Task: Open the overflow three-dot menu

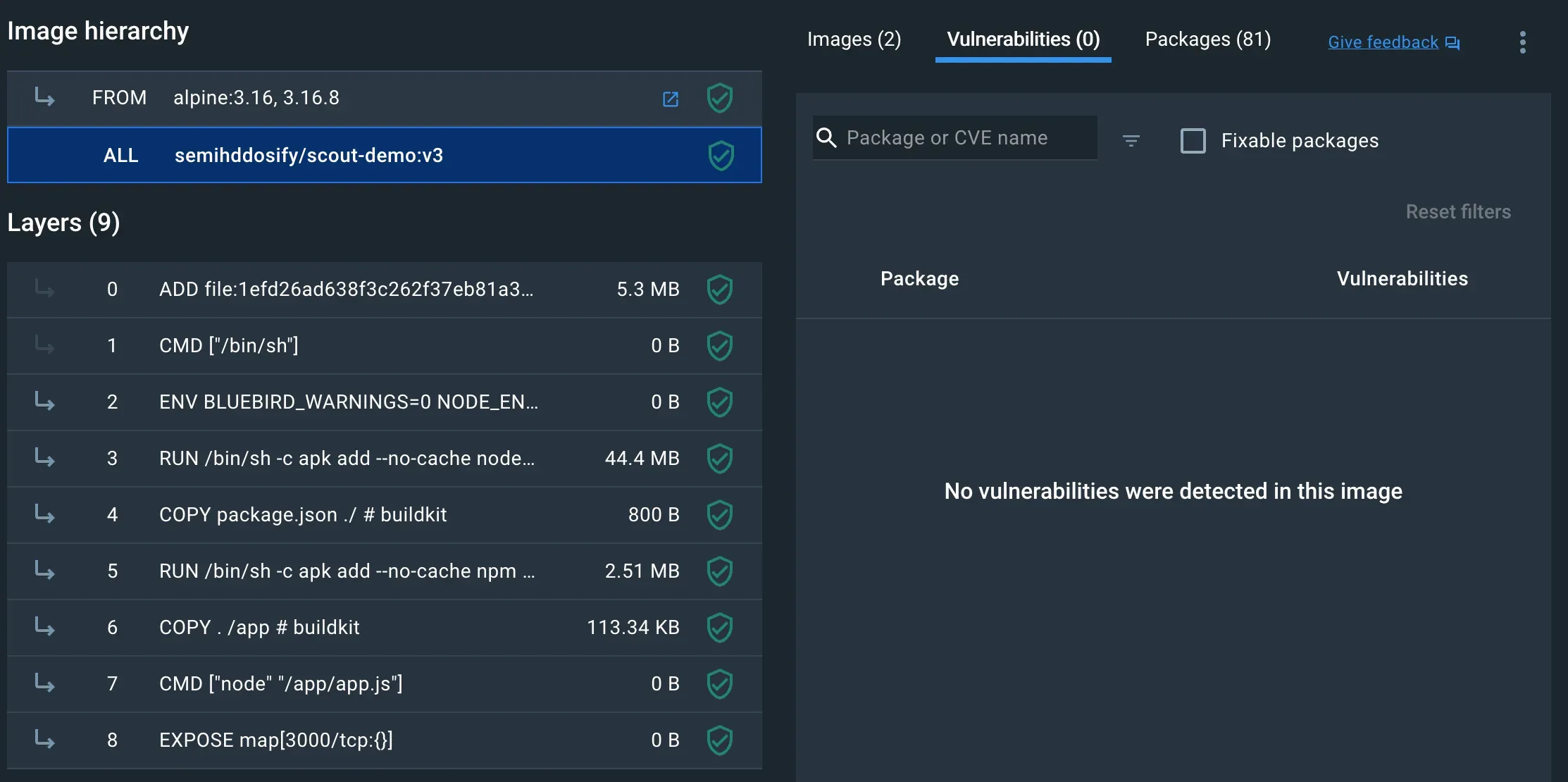Action: pos(1523,42)
